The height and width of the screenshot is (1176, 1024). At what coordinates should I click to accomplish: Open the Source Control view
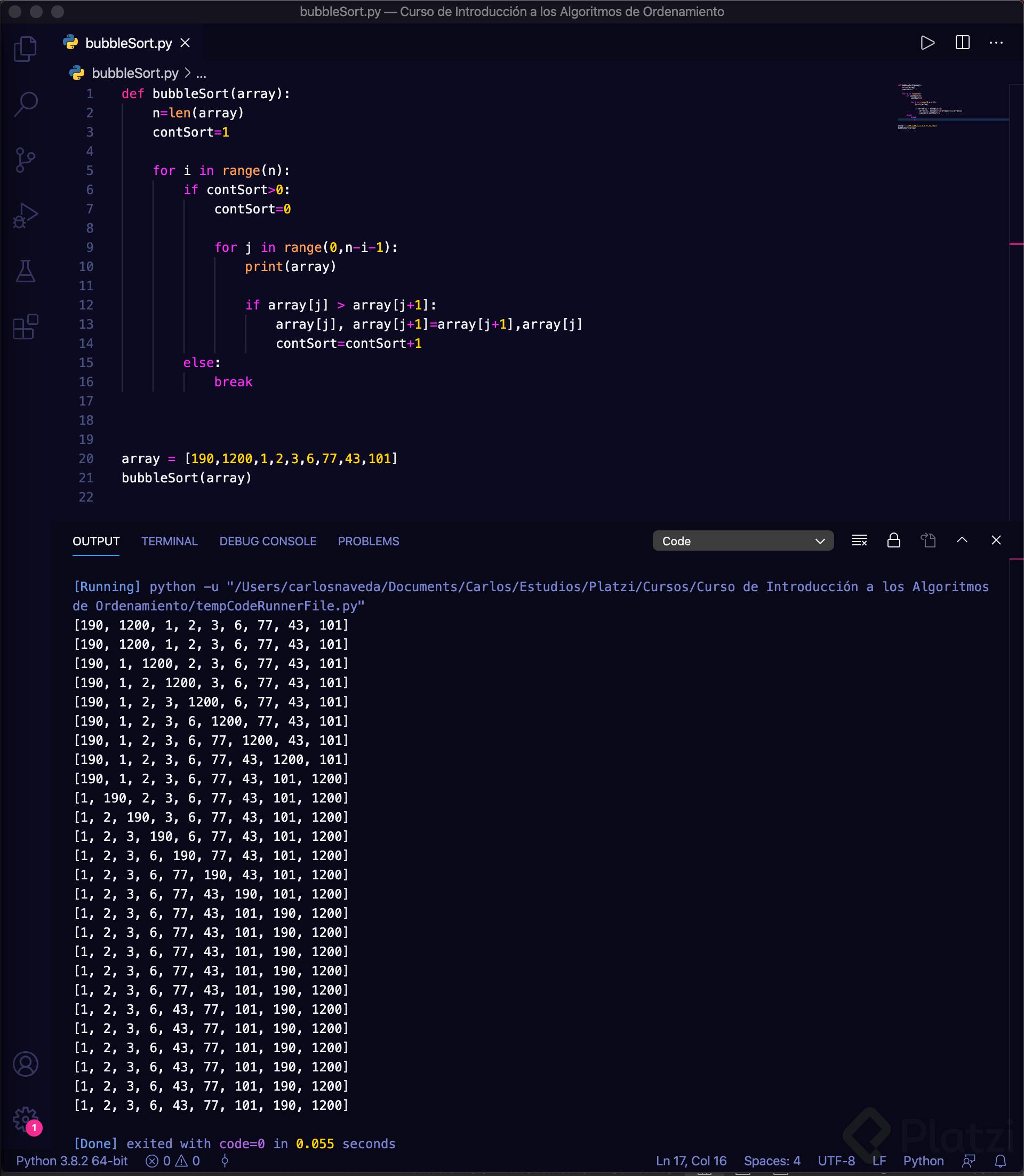(25, 160)
